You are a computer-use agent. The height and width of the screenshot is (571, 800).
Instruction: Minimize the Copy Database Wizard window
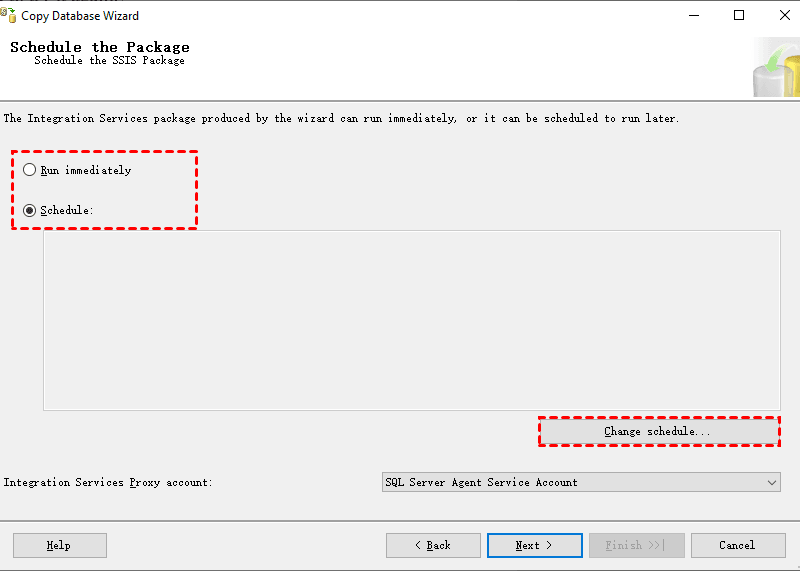693,15
